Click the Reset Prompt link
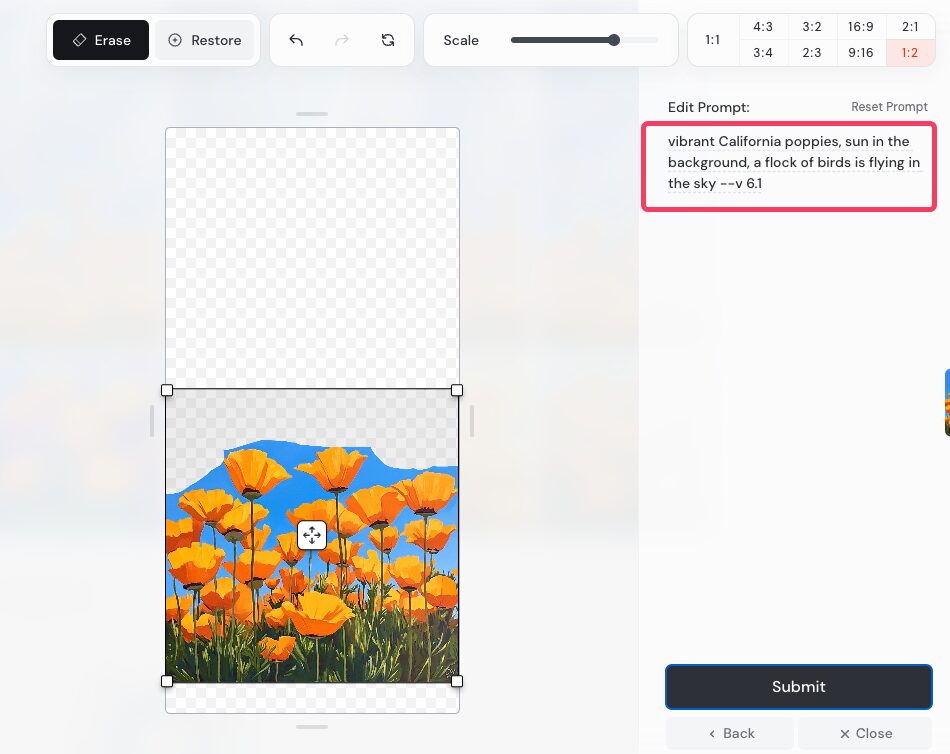The width and height of the screenshot is (950, 754). (x=889, y=107)
